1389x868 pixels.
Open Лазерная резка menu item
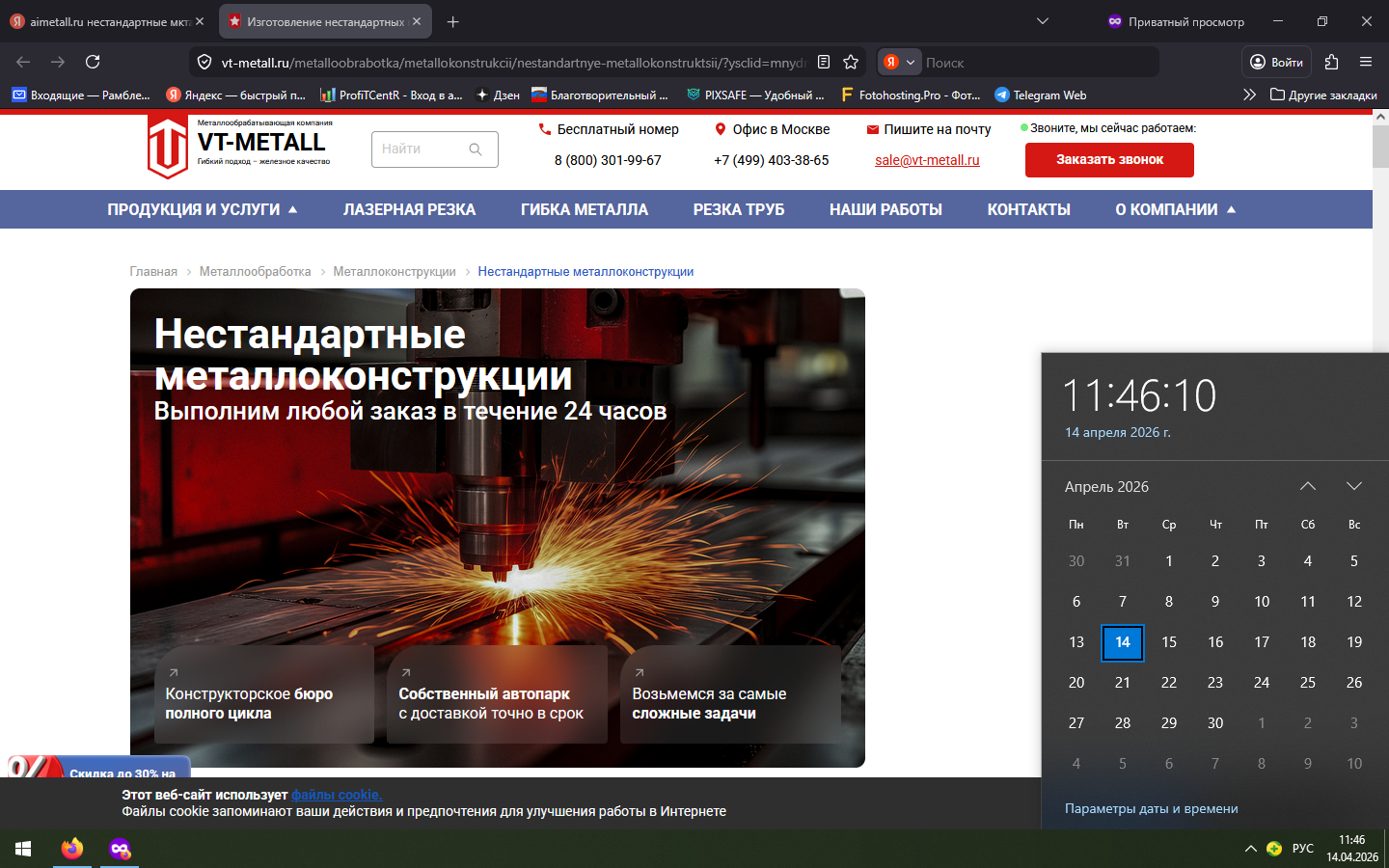pyautogui.click(x=409, y=209)
